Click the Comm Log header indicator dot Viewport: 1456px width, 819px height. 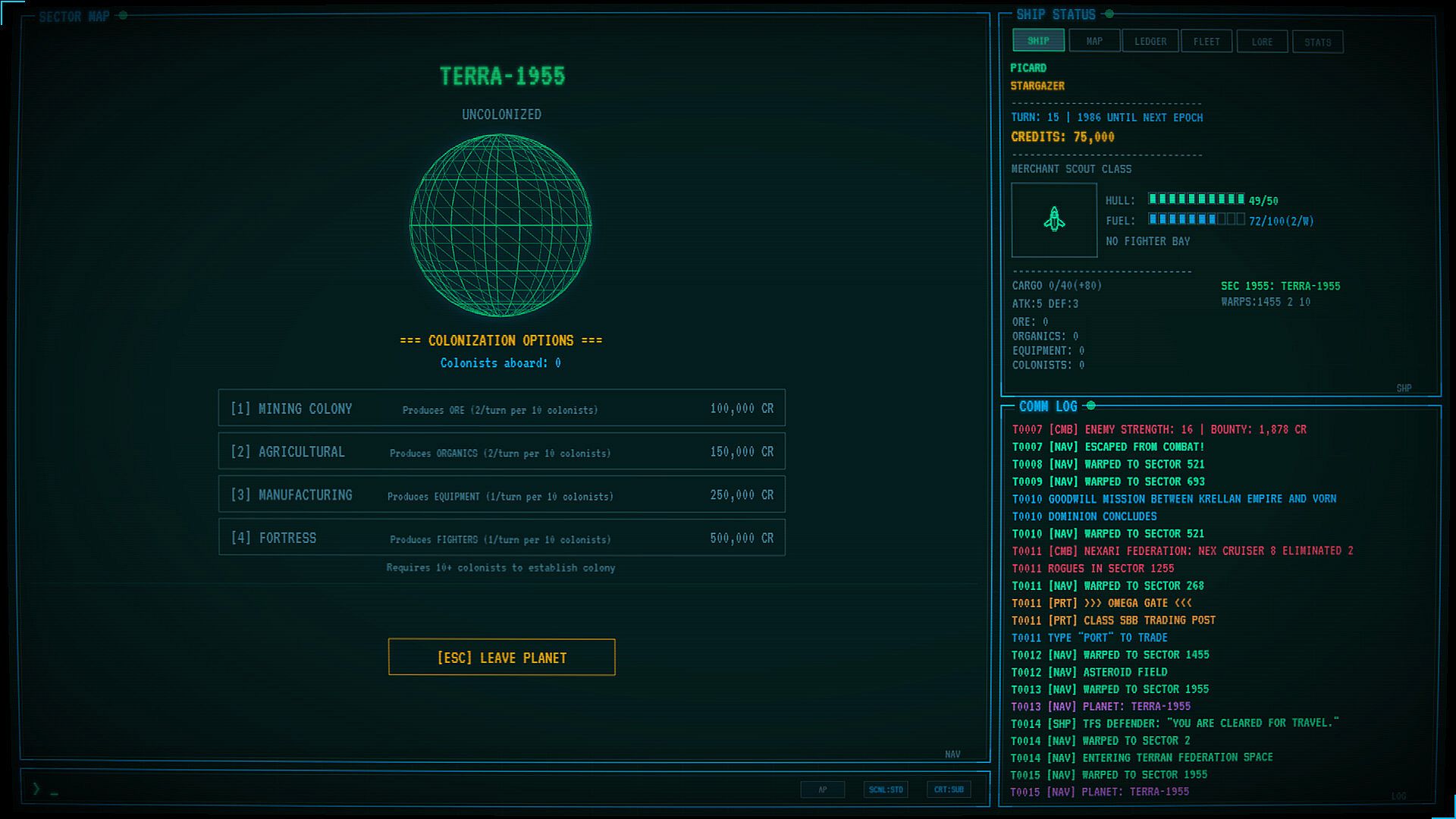1091,406
